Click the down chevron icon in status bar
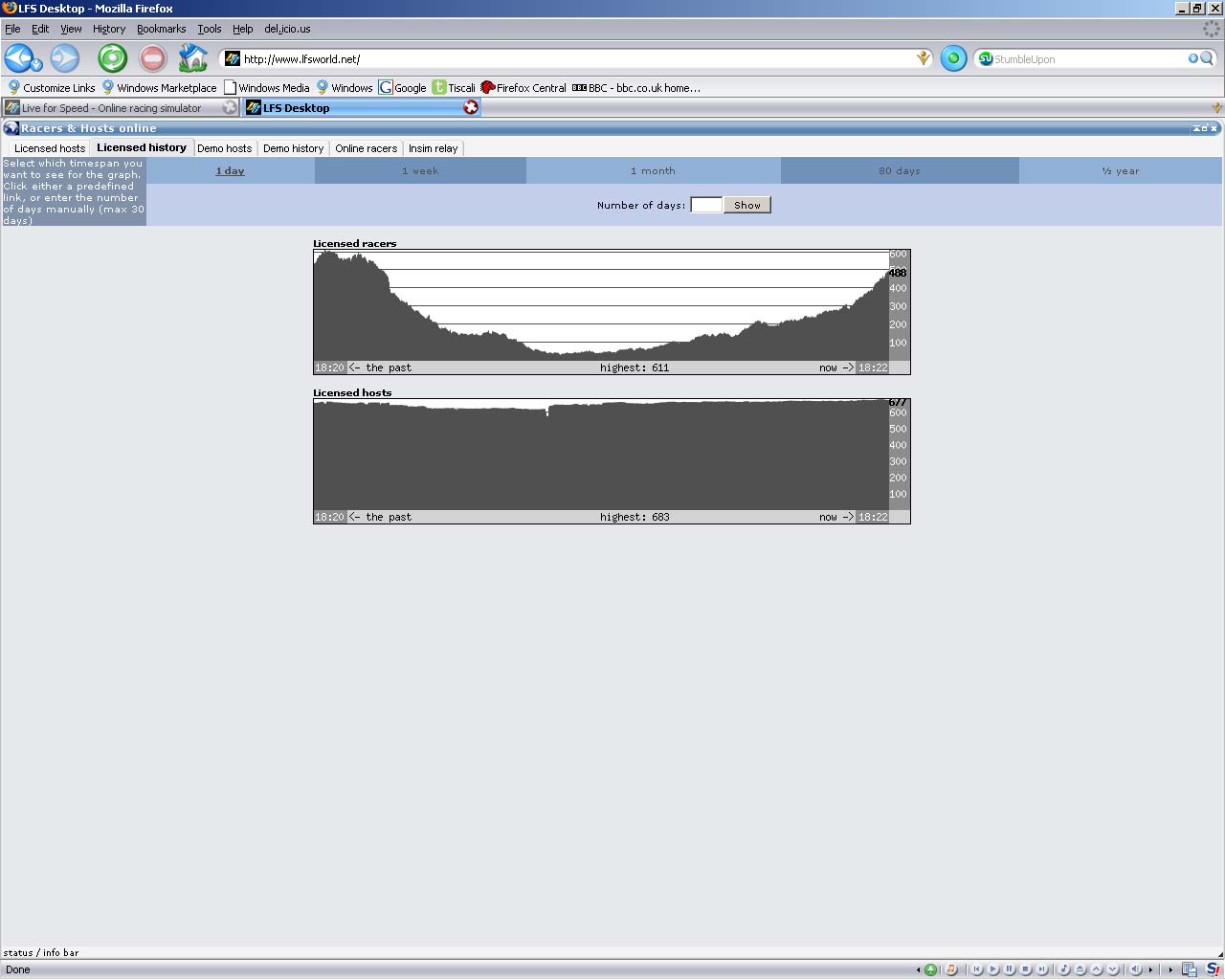 tap(1113, 969)
